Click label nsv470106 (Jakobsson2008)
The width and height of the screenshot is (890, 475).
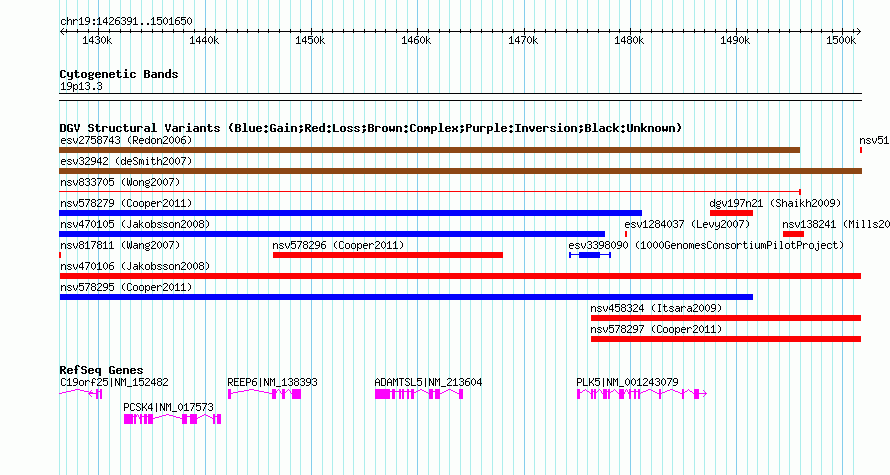point(135,266)
